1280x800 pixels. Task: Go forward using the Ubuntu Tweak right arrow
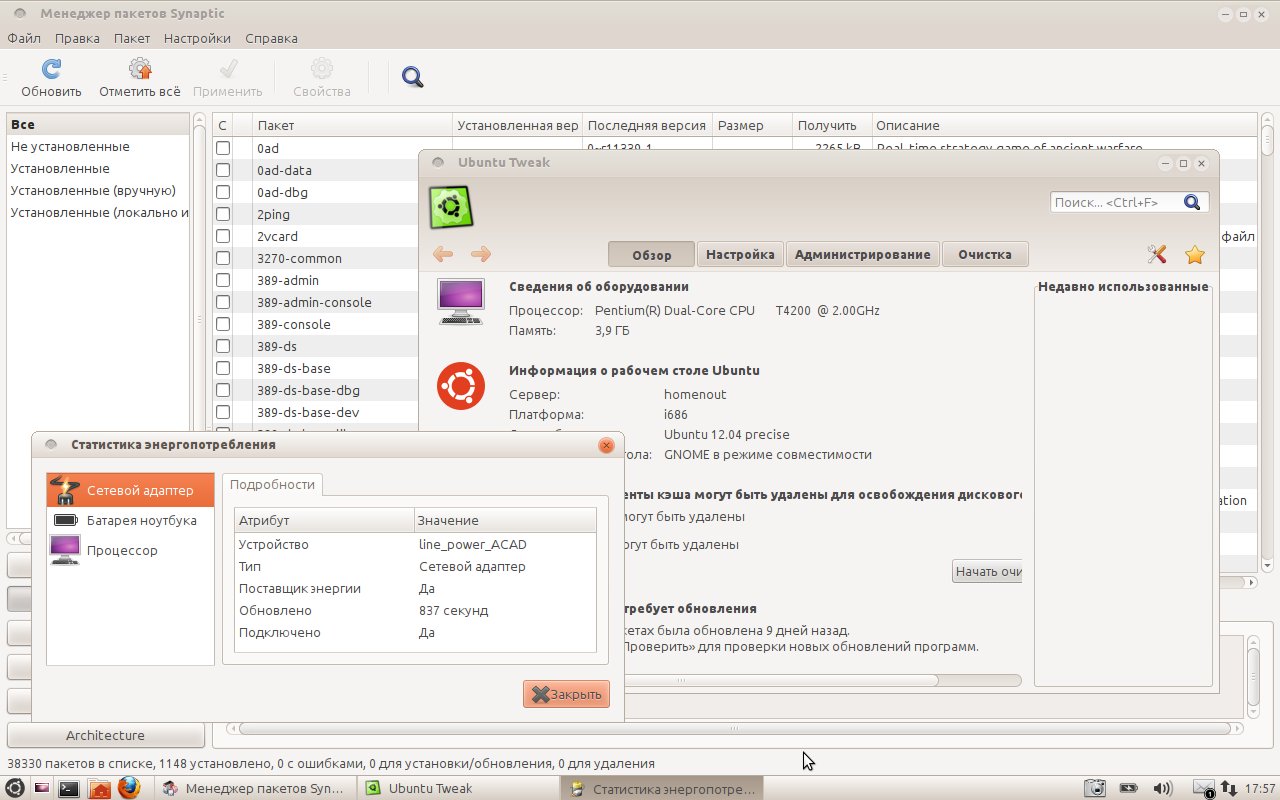click(480, 254)
